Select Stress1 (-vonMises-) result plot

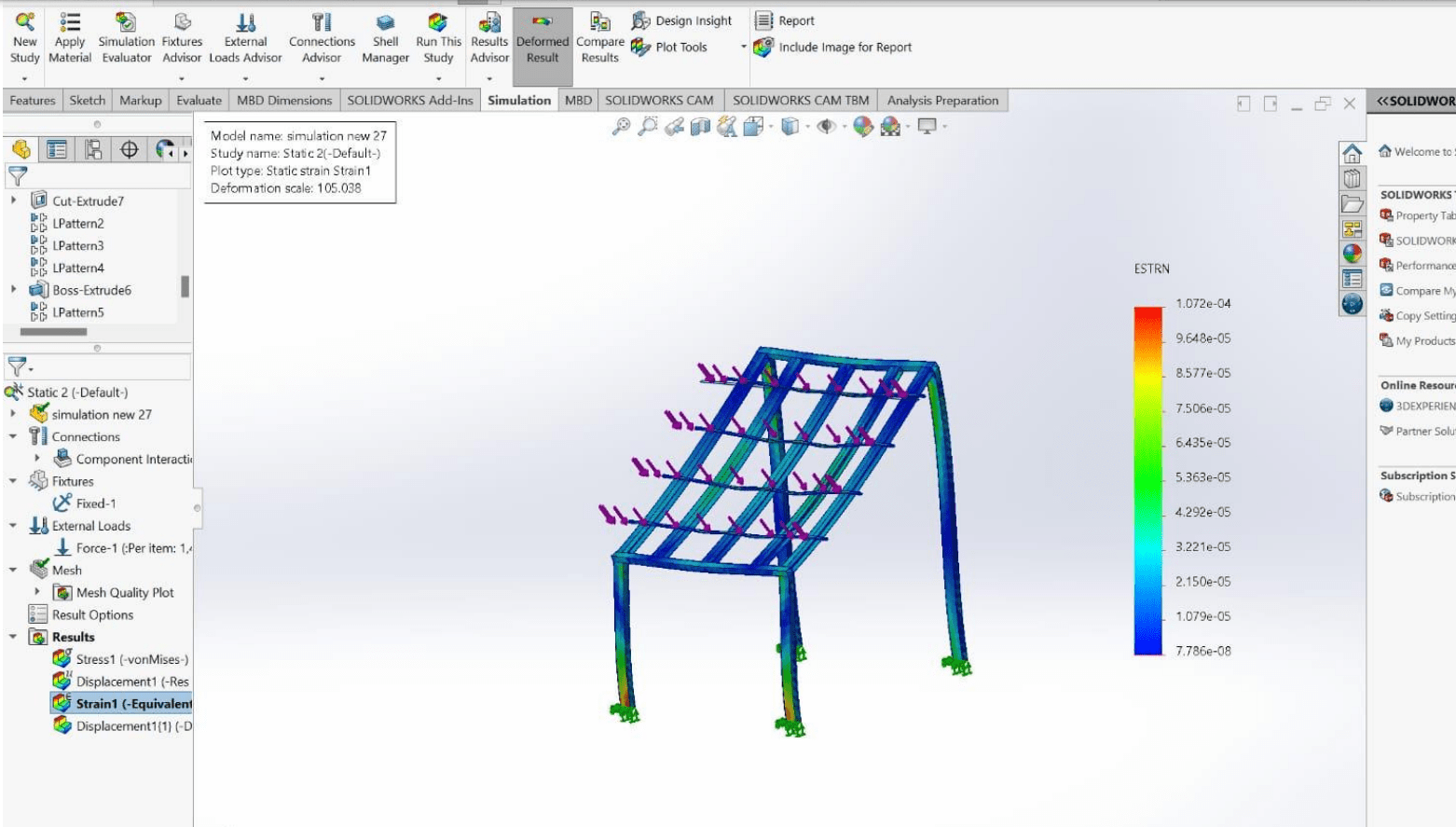(131, 659)
